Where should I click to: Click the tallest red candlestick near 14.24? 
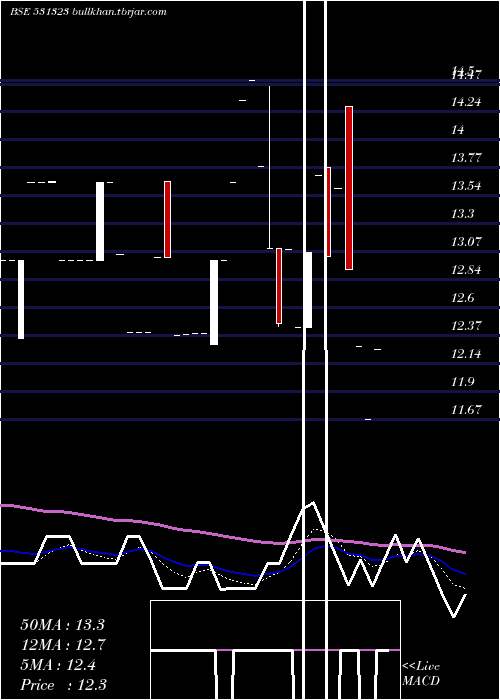click(349, 188)
